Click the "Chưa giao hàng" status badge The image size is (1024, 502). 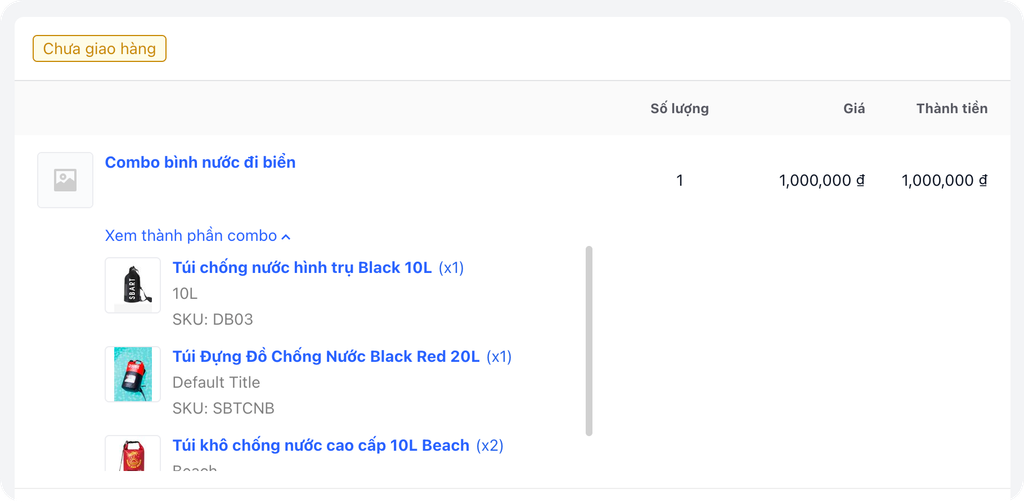(x=99, y=48)
